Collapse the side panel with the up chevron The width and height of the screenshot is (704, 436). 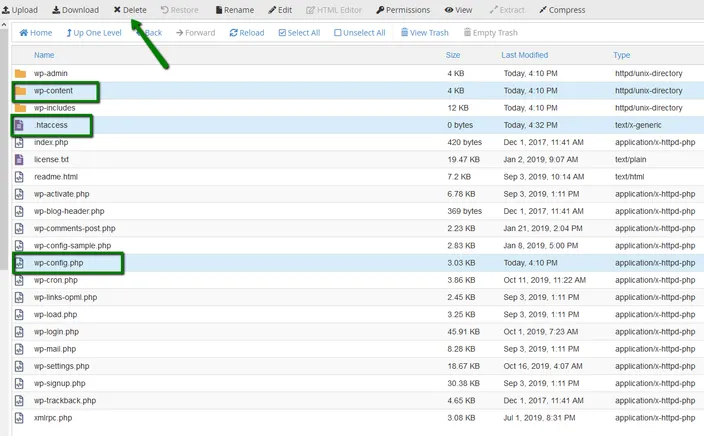tap(4, 25)
